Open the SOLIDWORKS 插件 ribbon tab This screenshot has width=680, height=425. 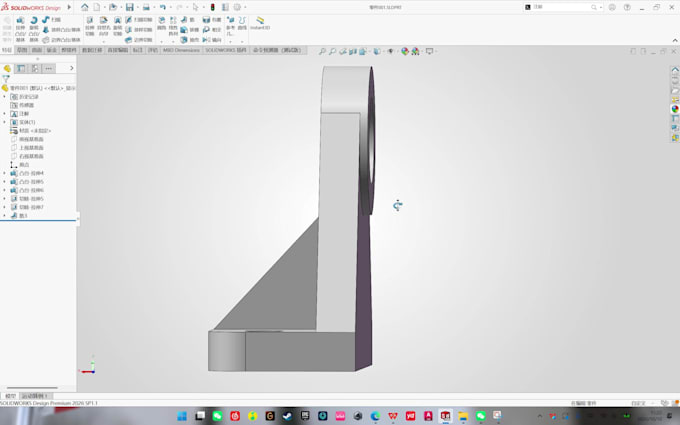(x=226, y=50)
